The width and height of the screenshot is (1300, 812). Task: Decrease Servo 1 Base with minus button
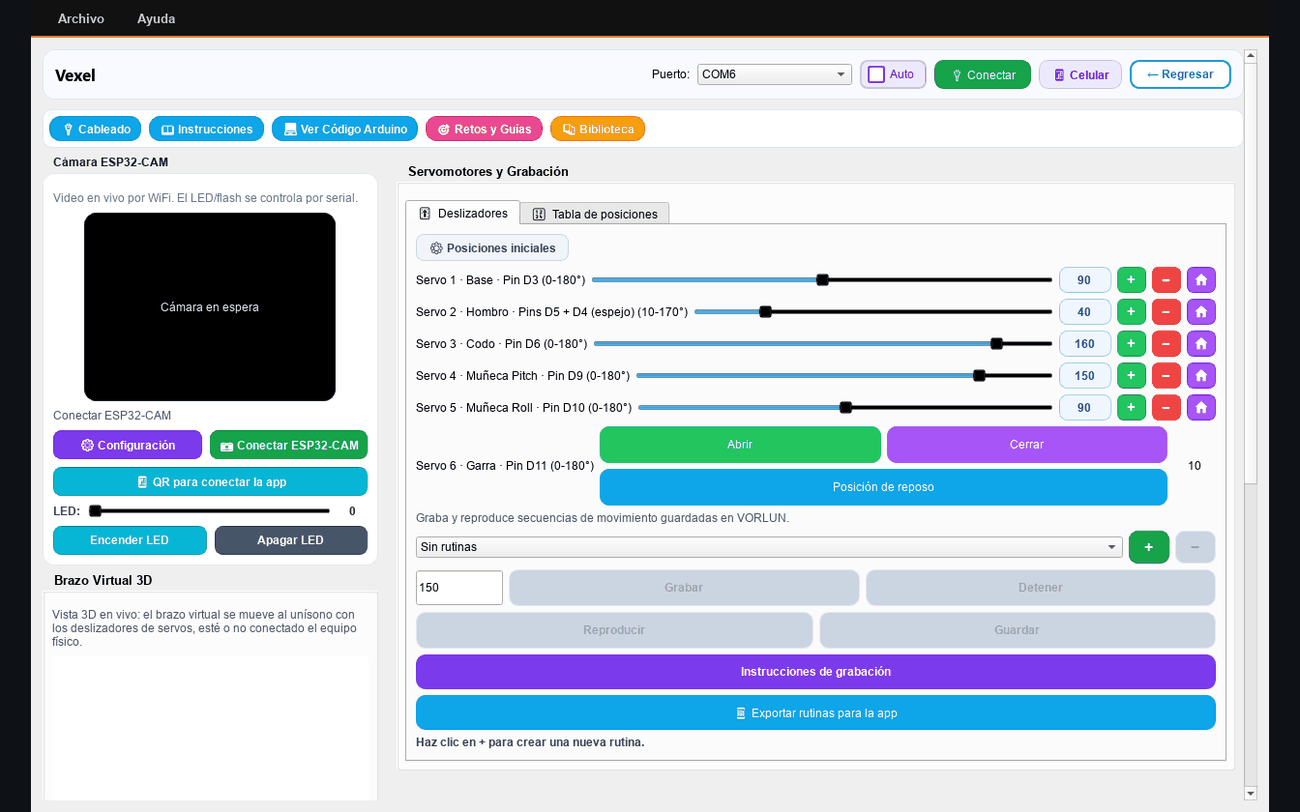[x=1166, y=280]
